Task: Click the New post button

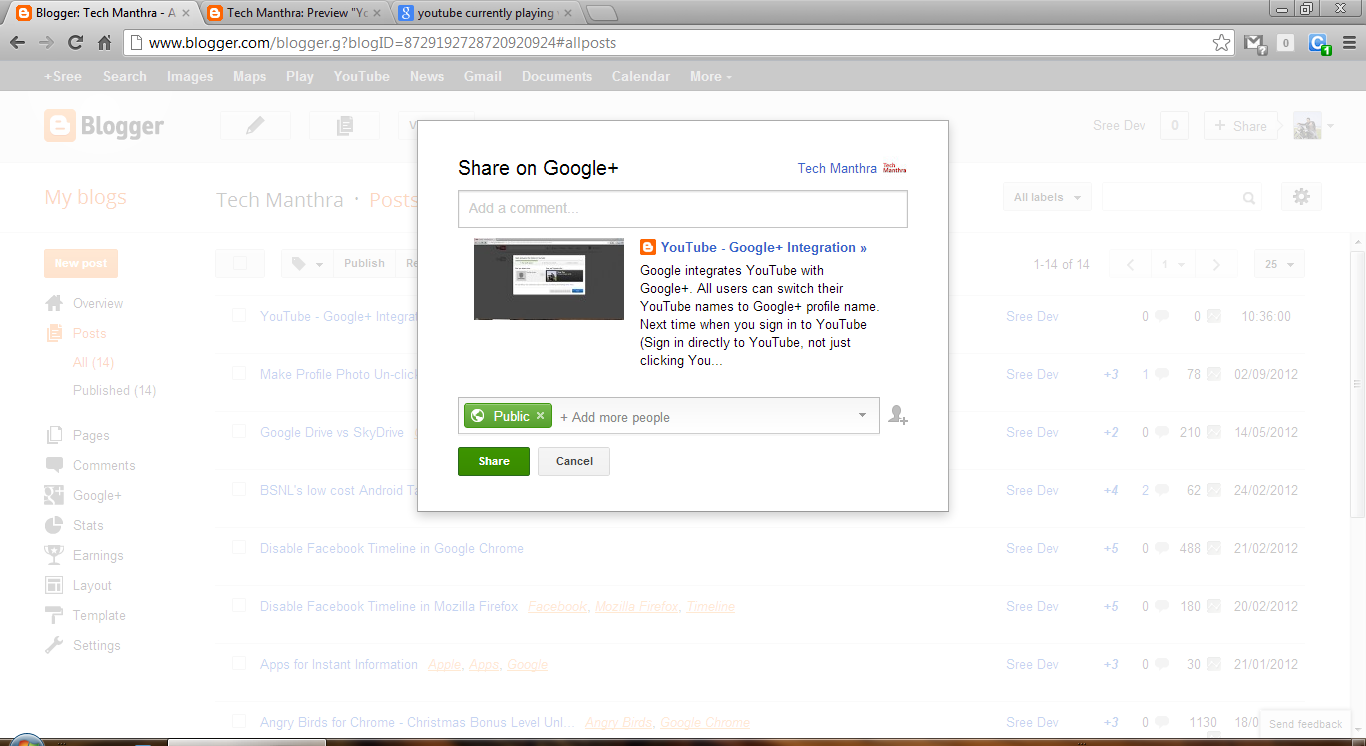Action: click(x=81, y=263)
